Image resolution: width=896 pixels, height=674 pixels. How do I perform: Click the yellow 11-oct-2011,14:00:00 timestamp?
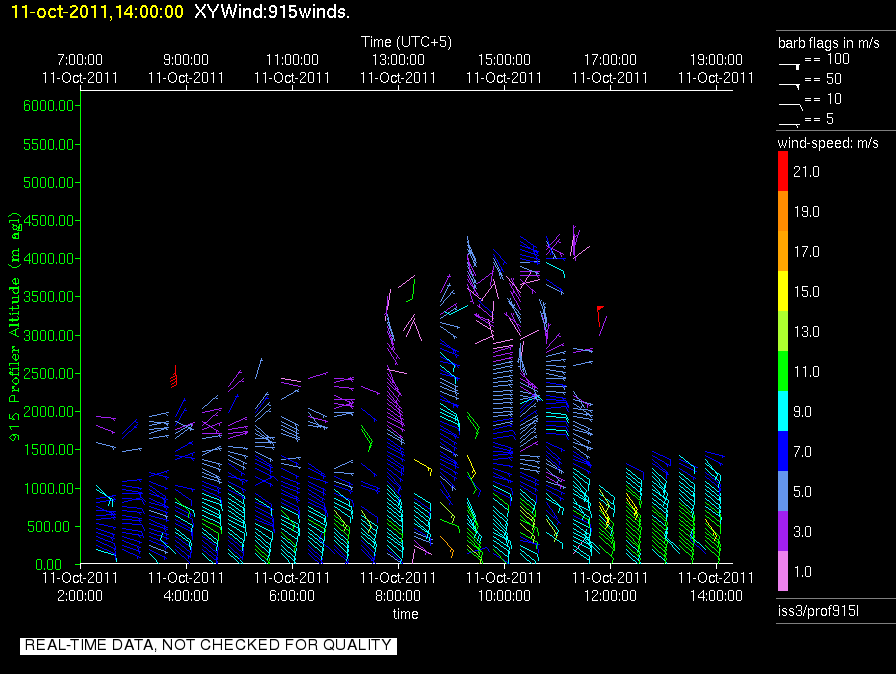coord(96,12)
